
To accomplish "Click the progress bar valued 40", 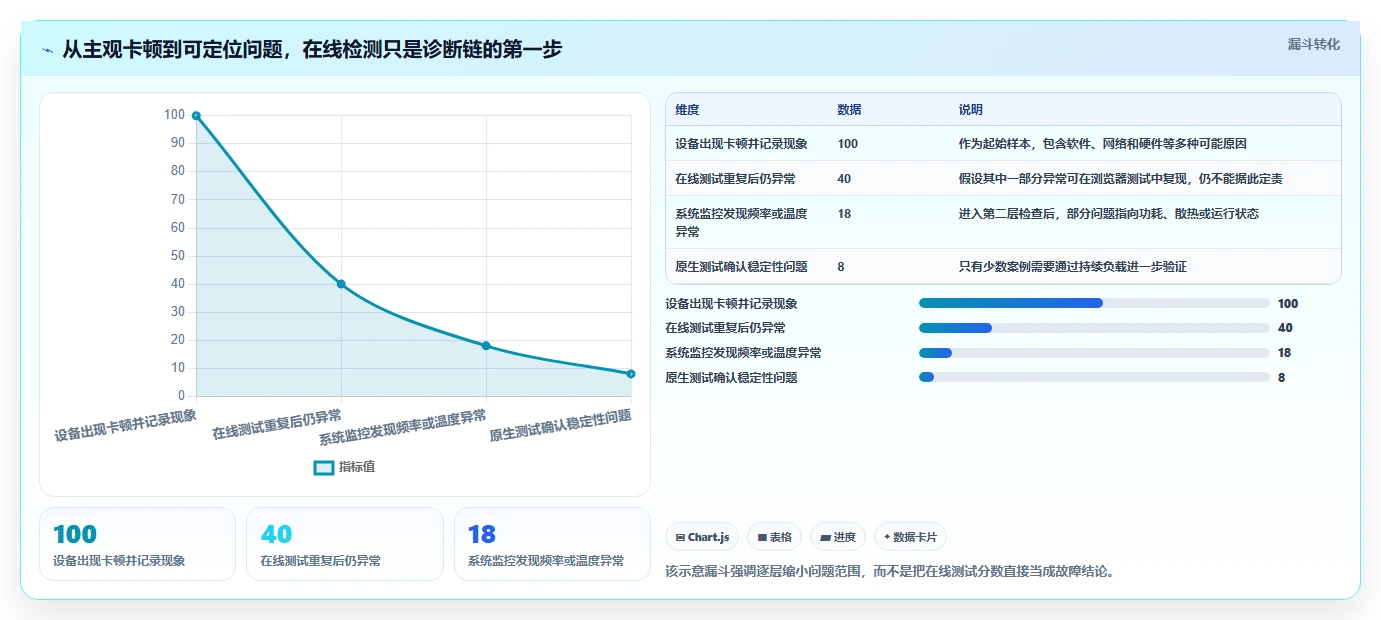I will pyautogui.click(x=1094, y=328).
